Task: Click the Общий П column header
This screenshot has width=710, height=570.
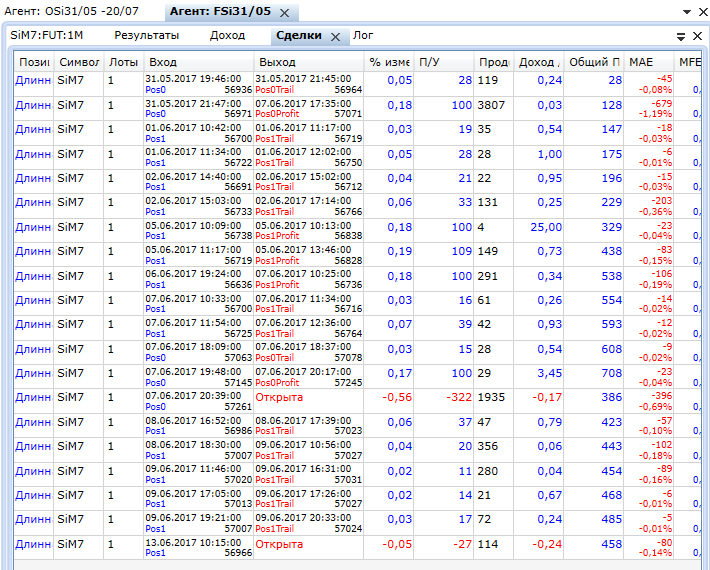Action: click(x=594, y=62)
